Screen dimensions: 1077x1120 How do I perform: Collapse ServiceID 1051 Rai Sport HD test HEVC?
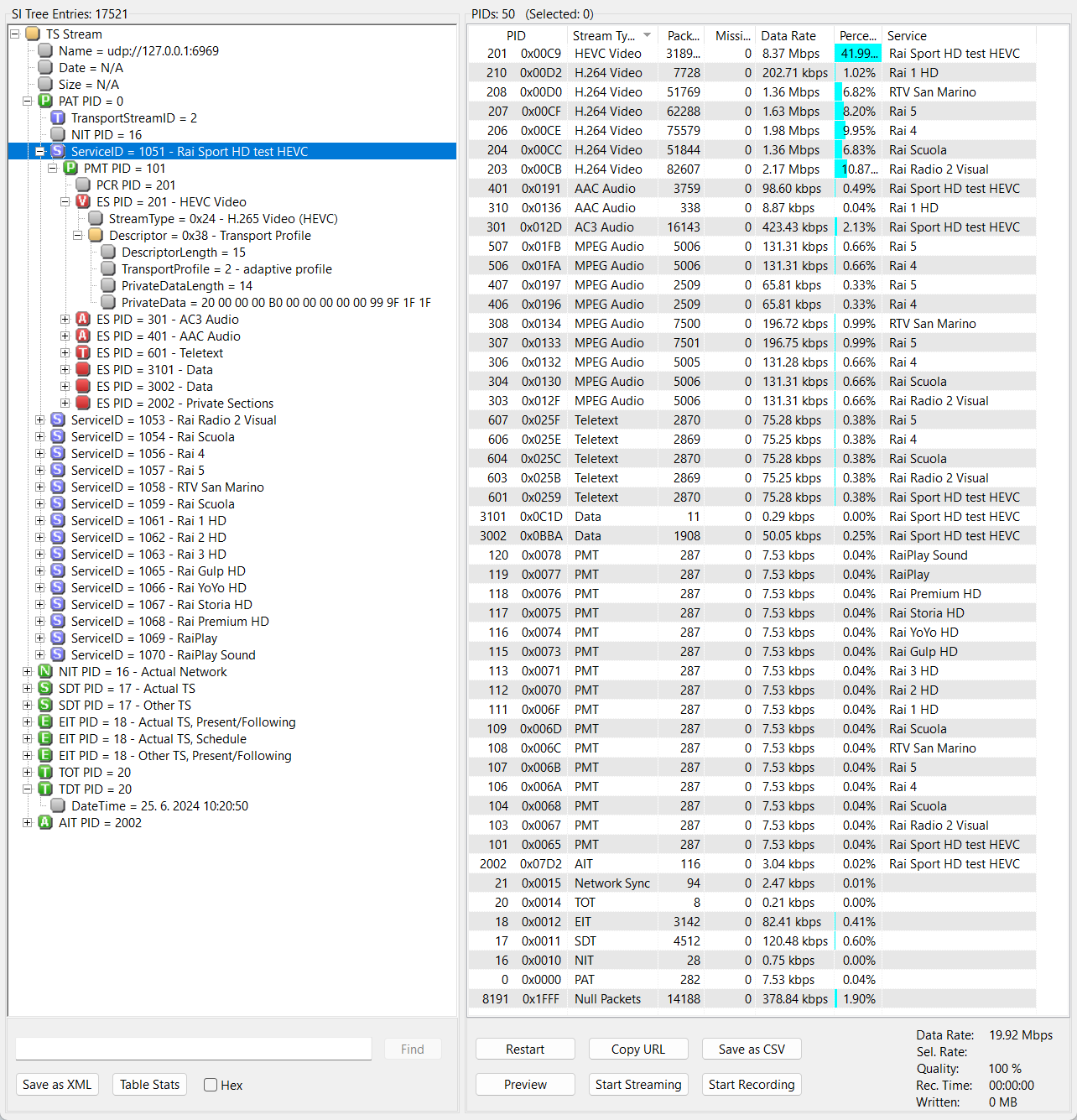39,152
